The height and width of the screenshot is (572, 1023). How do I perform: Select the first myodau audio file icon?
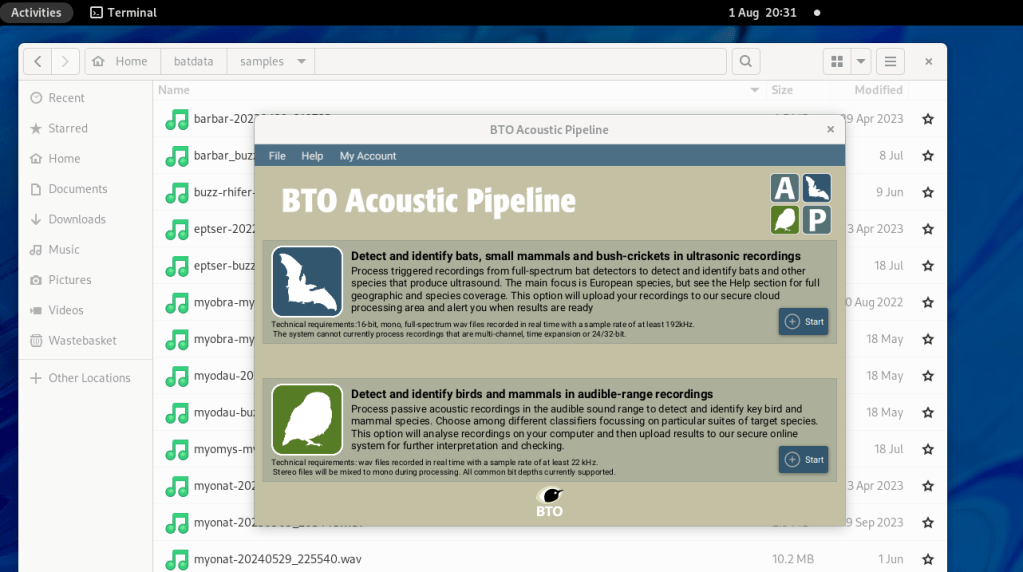pos(177,376)
